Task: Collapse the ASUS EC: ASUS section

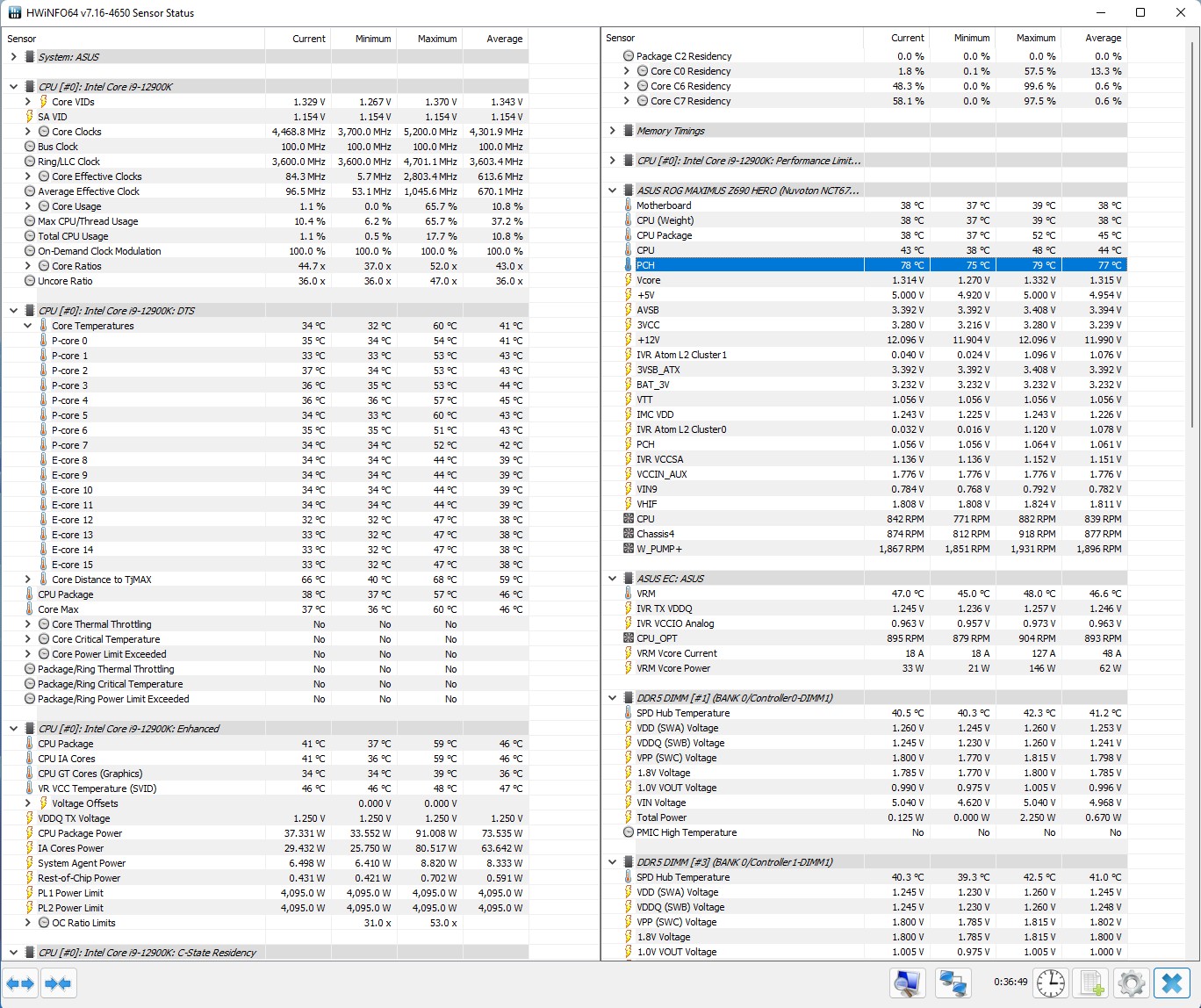Action: coord(613,579)
